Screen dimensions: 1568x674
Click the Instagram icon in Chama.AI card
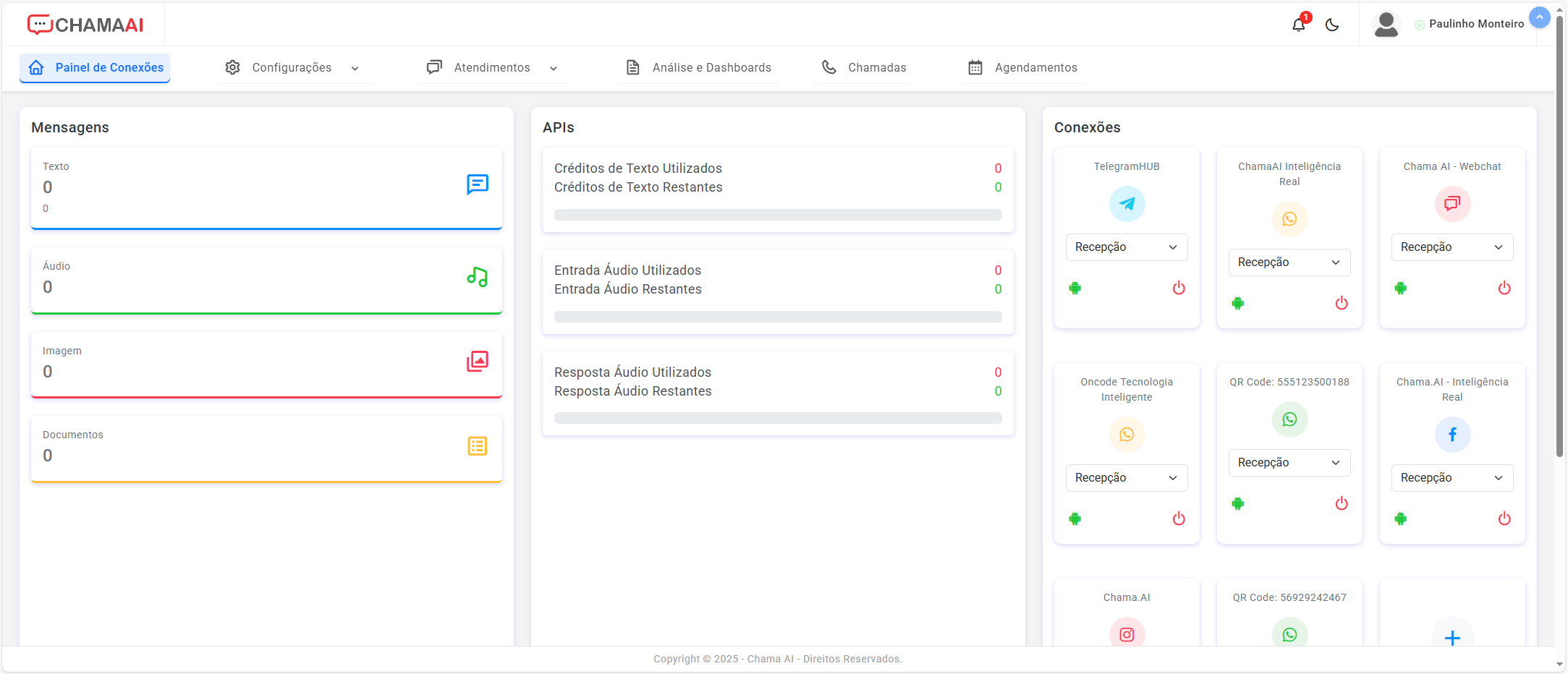point(1127,634)
